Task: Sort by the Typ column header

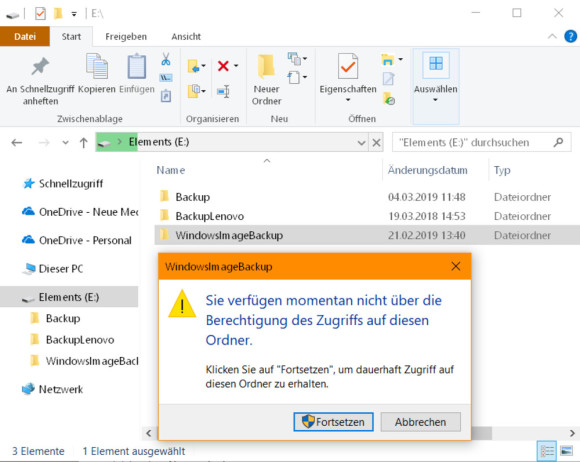Action: click(502, 170)
